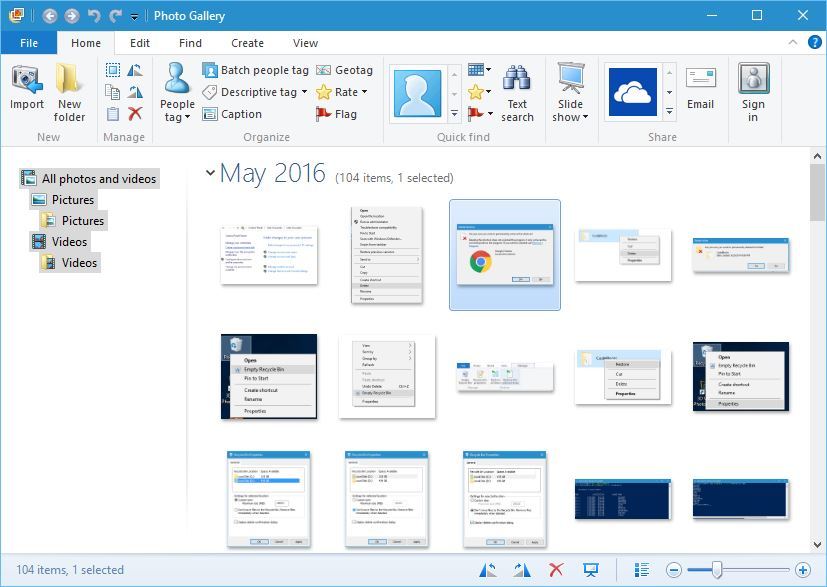
Task: Switch to the Edit tab
Action: click(140, 43)
